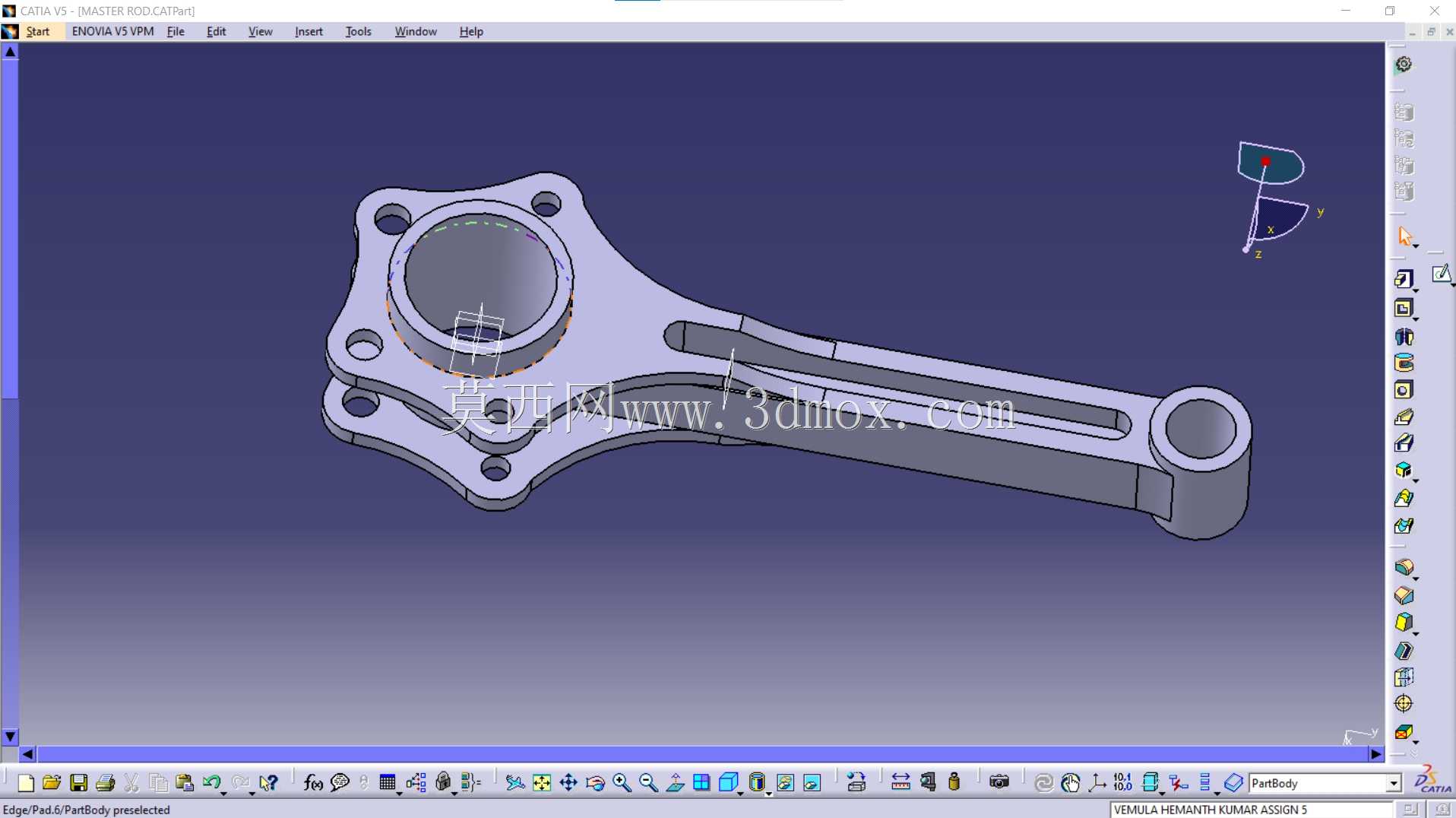Click the What's This help cursor icon
The image size is (1456, 818).
point(268,782)
